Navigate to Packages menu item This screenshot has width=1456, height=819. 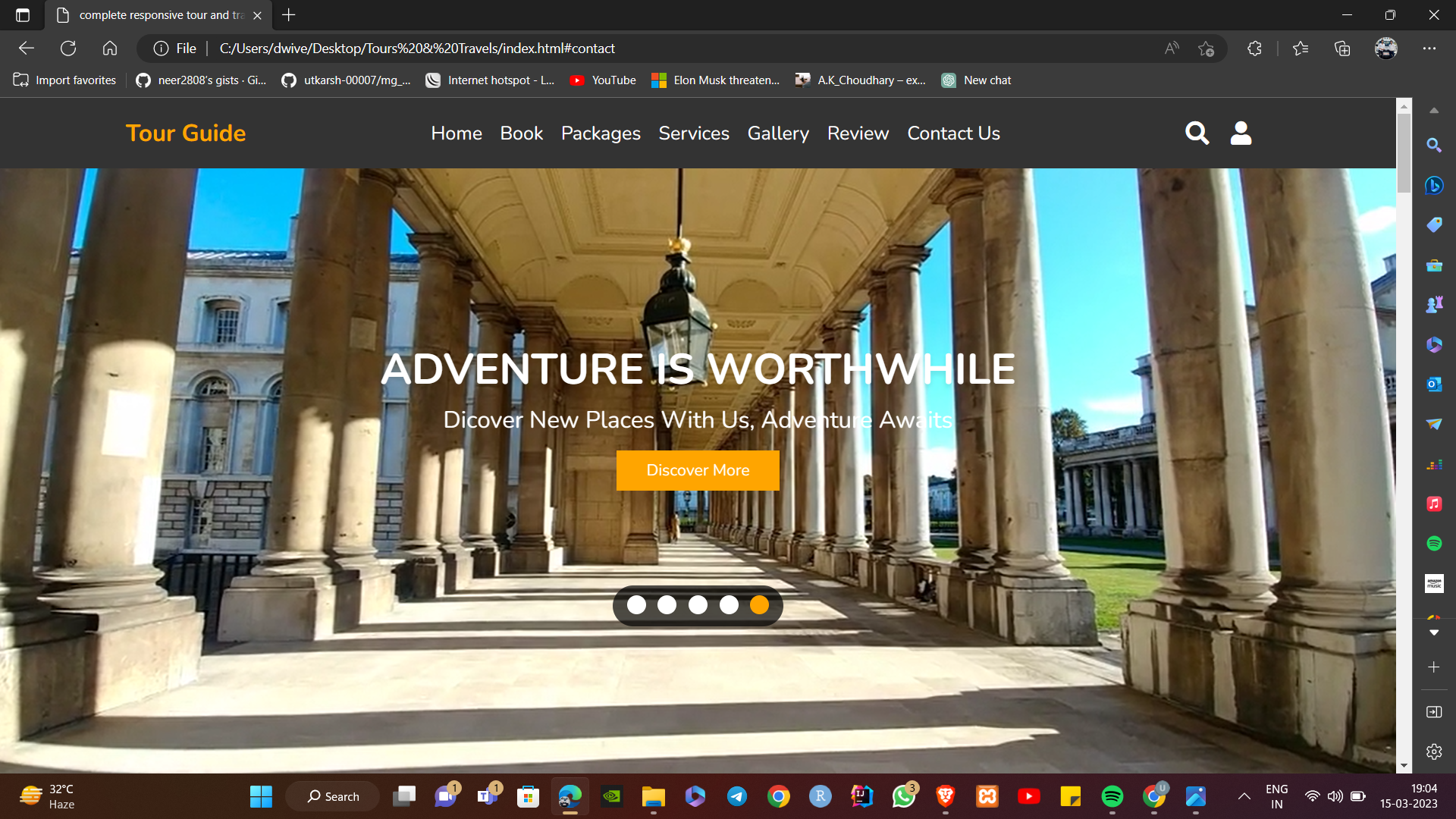[601, 133]
